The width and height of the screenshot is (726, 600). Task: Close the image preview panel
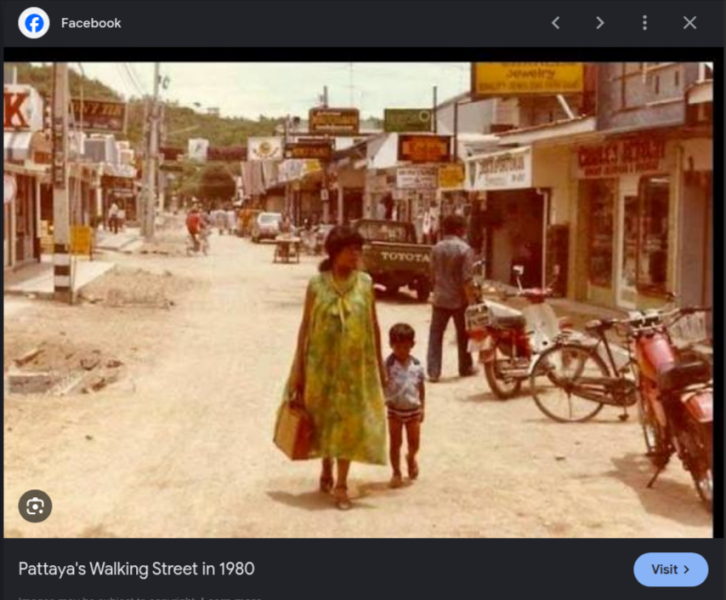coord(689,23)
